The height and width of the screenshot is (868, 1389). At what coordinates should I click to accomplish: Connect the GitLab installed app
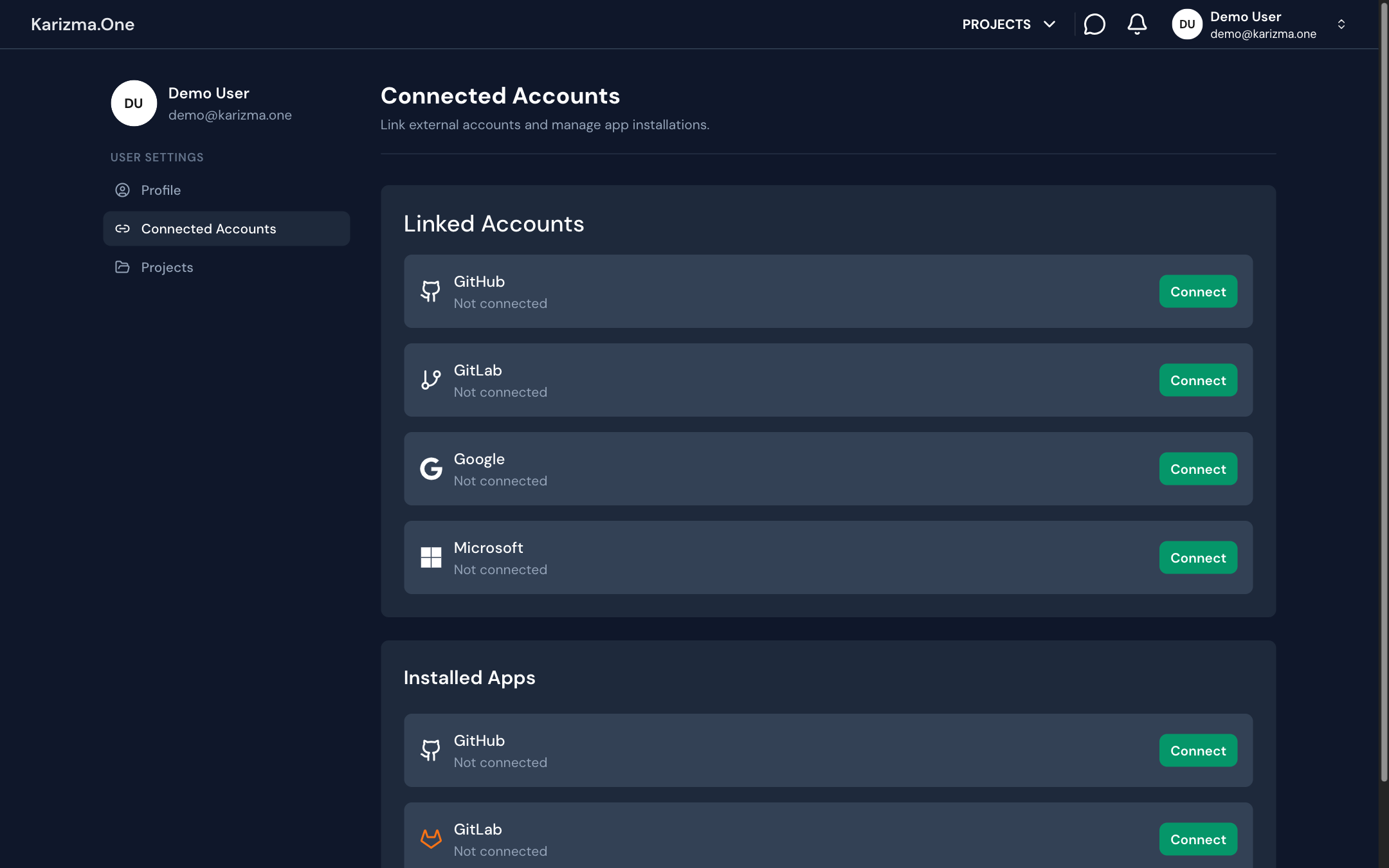click(1198, 839)
